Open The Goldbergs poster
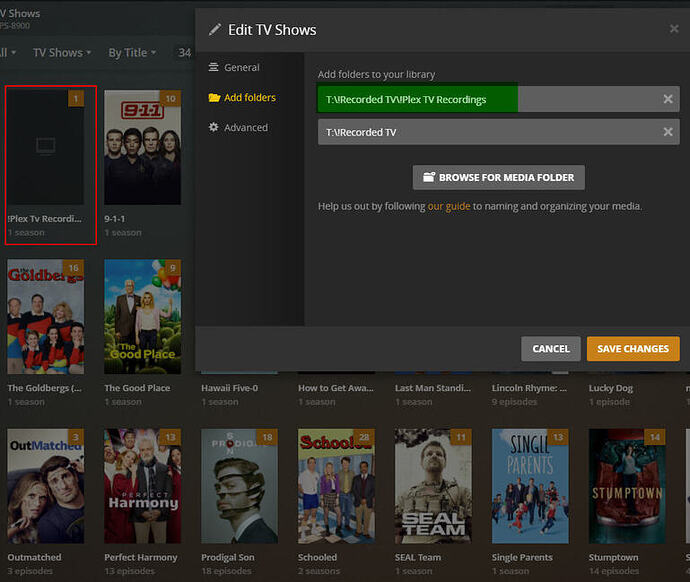690x582 pixels. 45,317
